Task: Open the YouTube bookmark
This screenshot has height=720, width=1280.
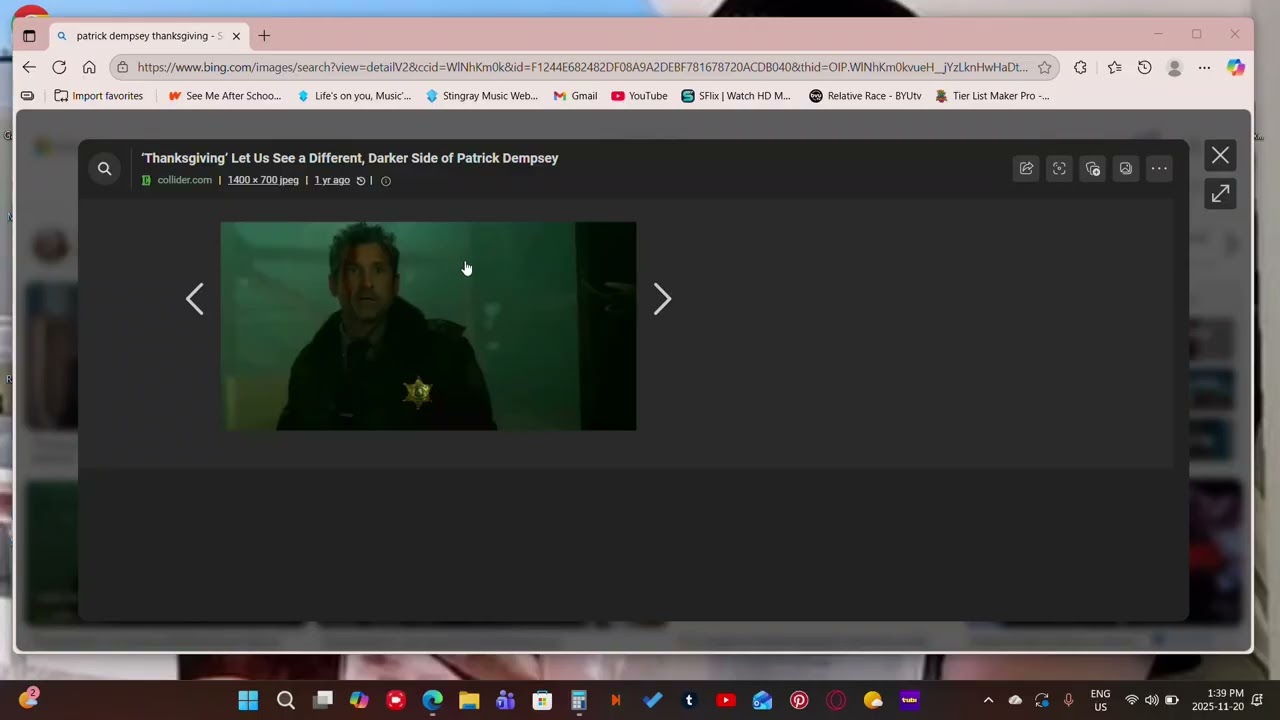Action: (x=639, y=96)
